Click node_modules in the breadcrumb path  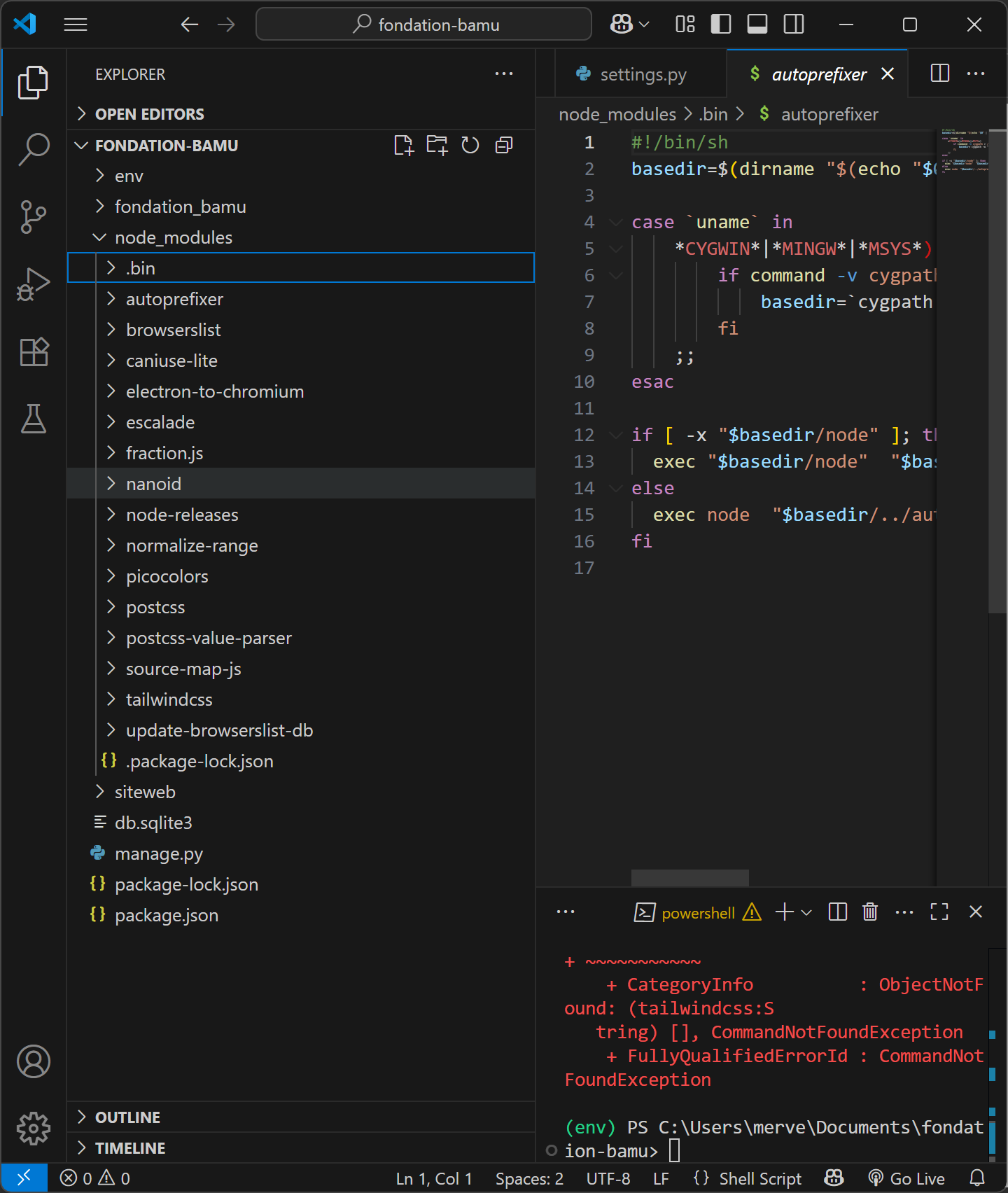point(617,114)
